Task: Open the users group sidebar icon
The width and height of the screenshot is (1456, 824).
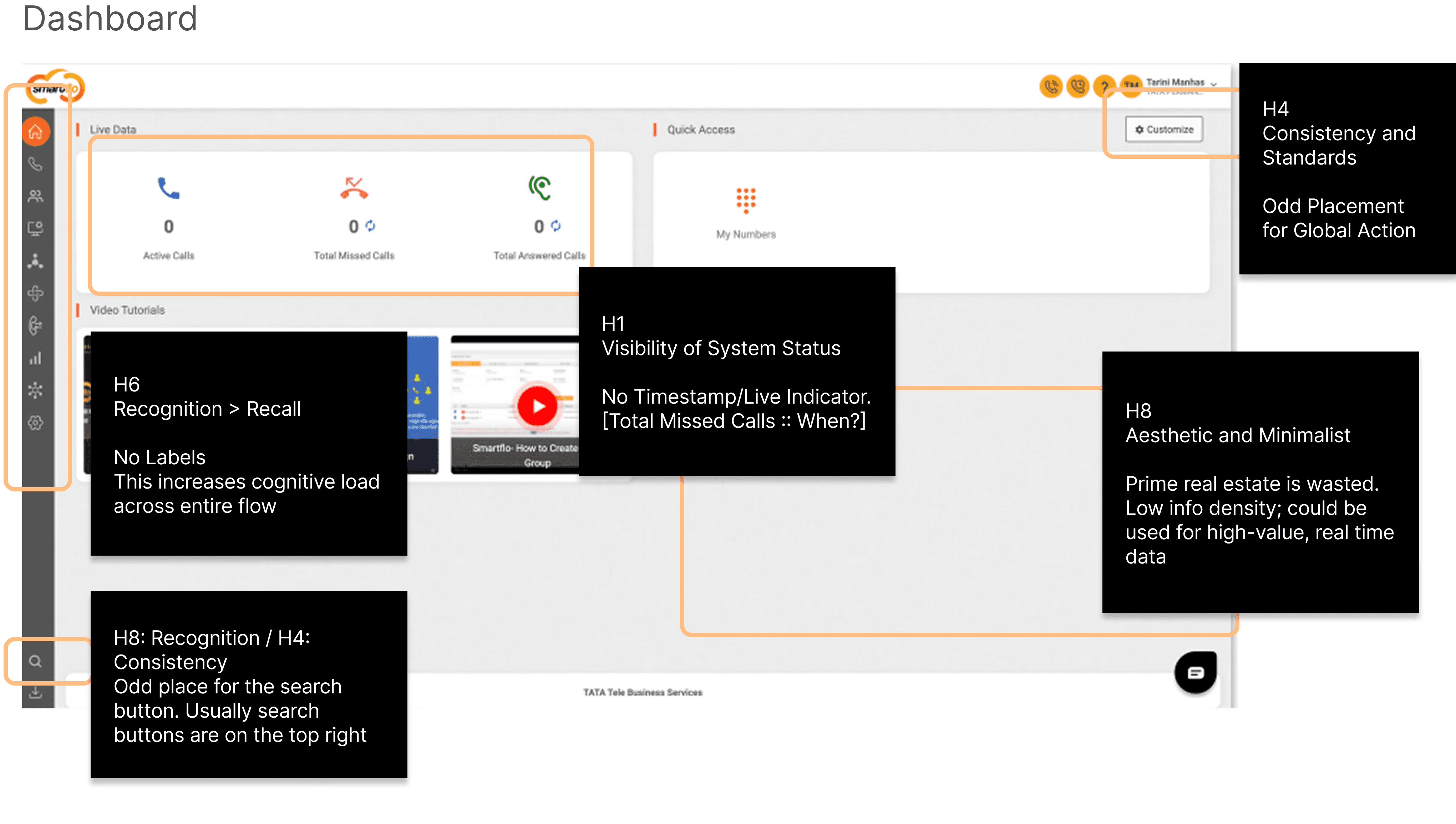Action: [x=36, y=196]
